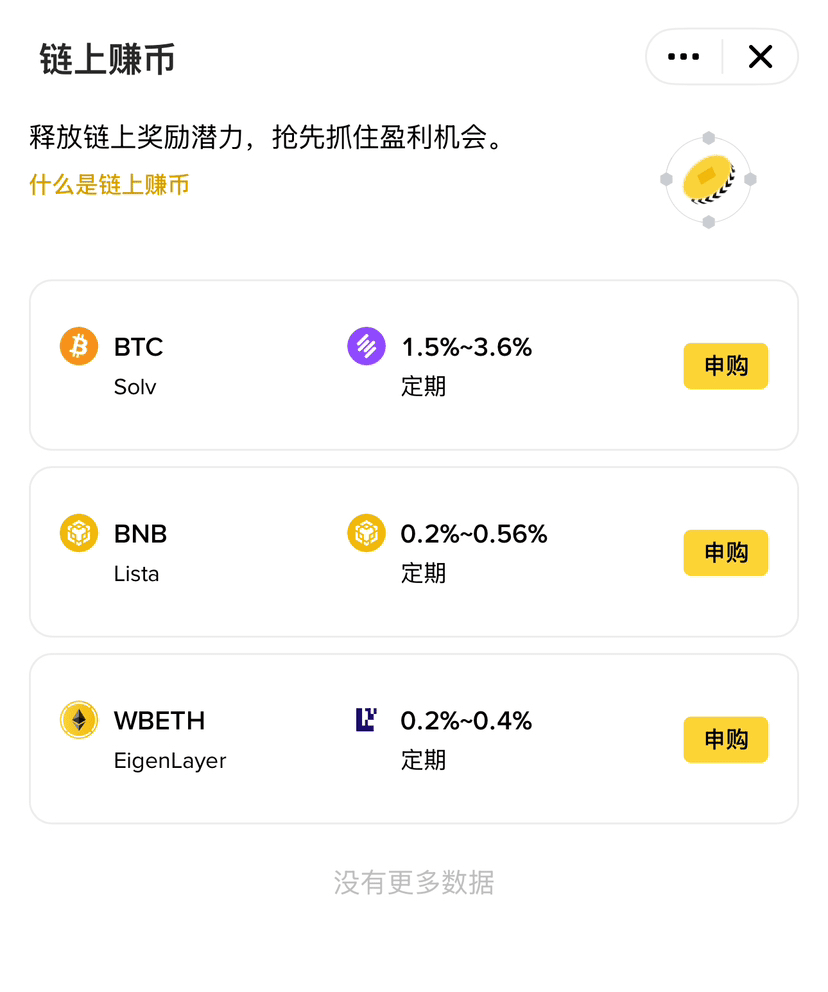Select the 0.2%~0.56% yield rate text

click(474, 533)
